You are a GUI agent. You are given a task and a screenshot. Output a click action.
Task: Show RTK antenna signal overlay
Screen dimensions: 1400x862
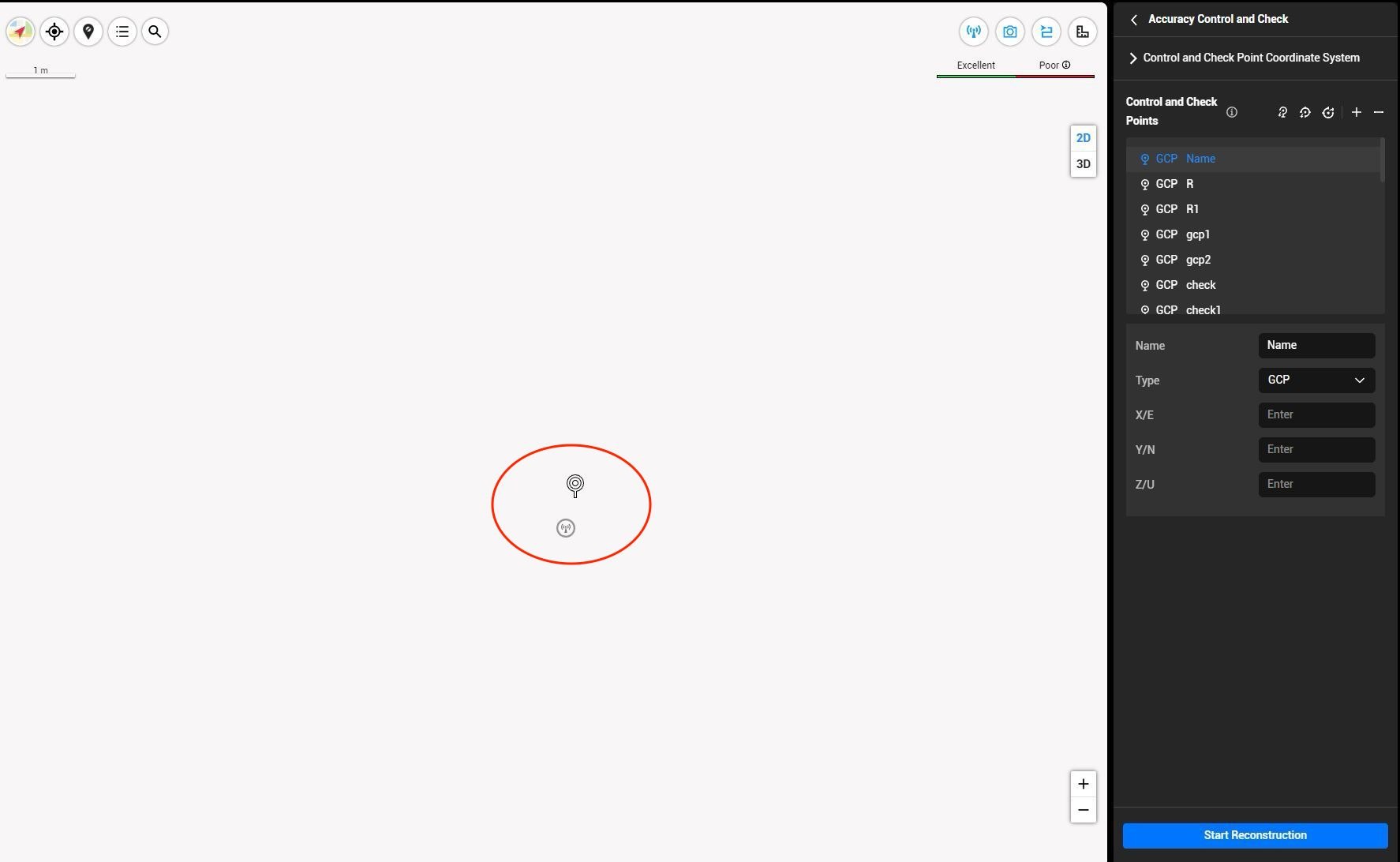tap(973, 32)
